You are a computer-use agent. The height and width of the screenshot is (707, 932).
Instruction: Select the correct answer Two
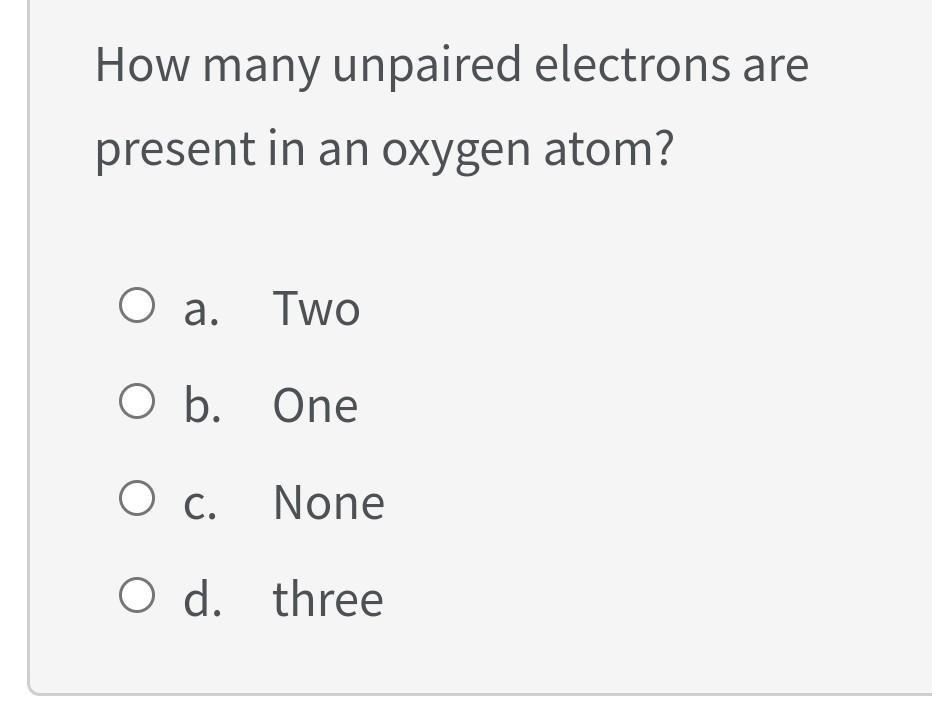tap(317, 308)
